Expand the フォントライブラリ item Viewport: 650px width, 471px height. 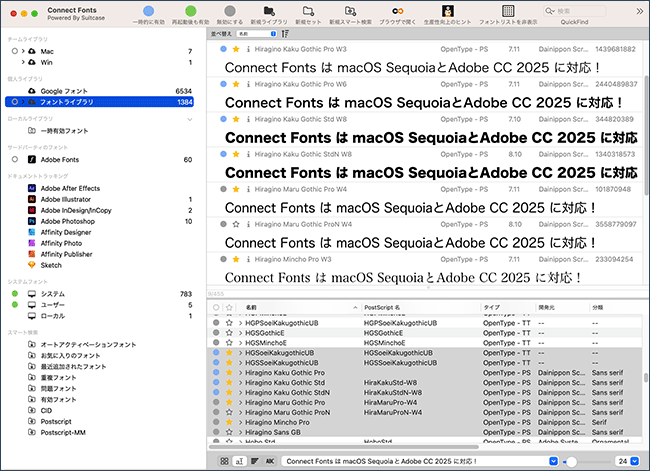point(23,102)
